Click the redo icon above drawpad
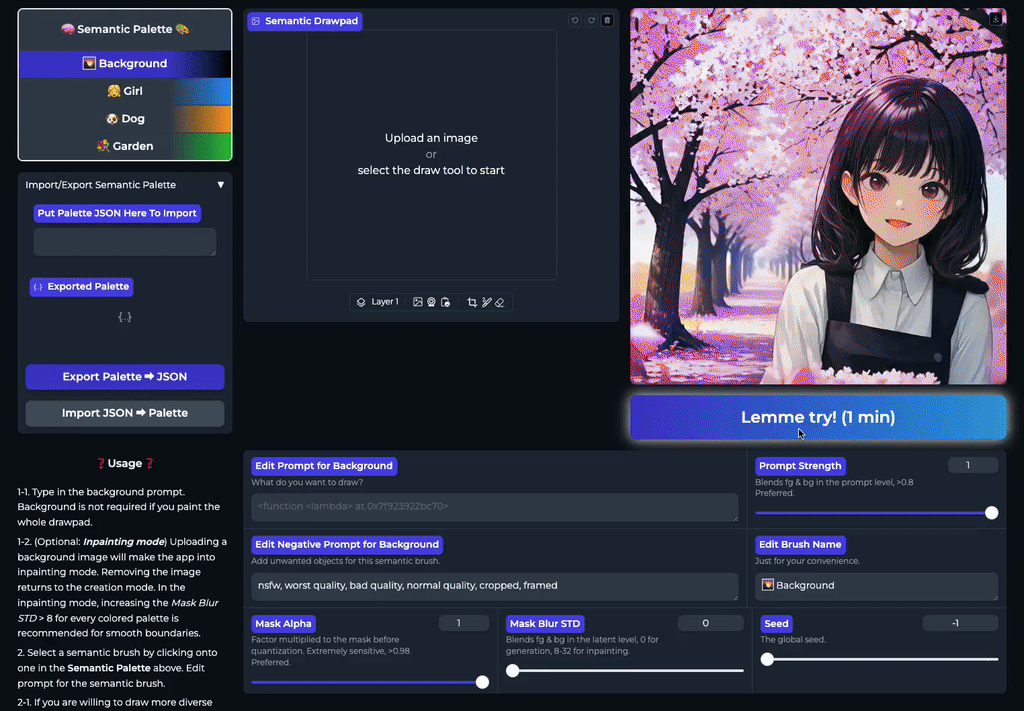Screen dimensions: 1024x711 pyautogui.click(x=591, y=20)
